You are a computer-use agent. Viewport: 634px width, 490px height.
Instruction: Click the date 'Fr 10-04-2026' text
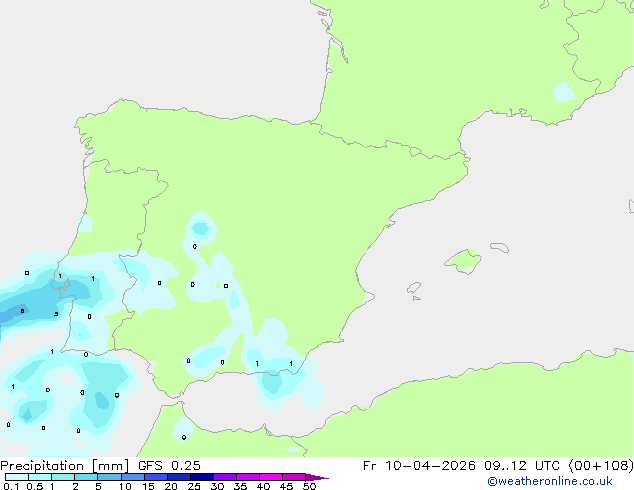click(419, 466)
